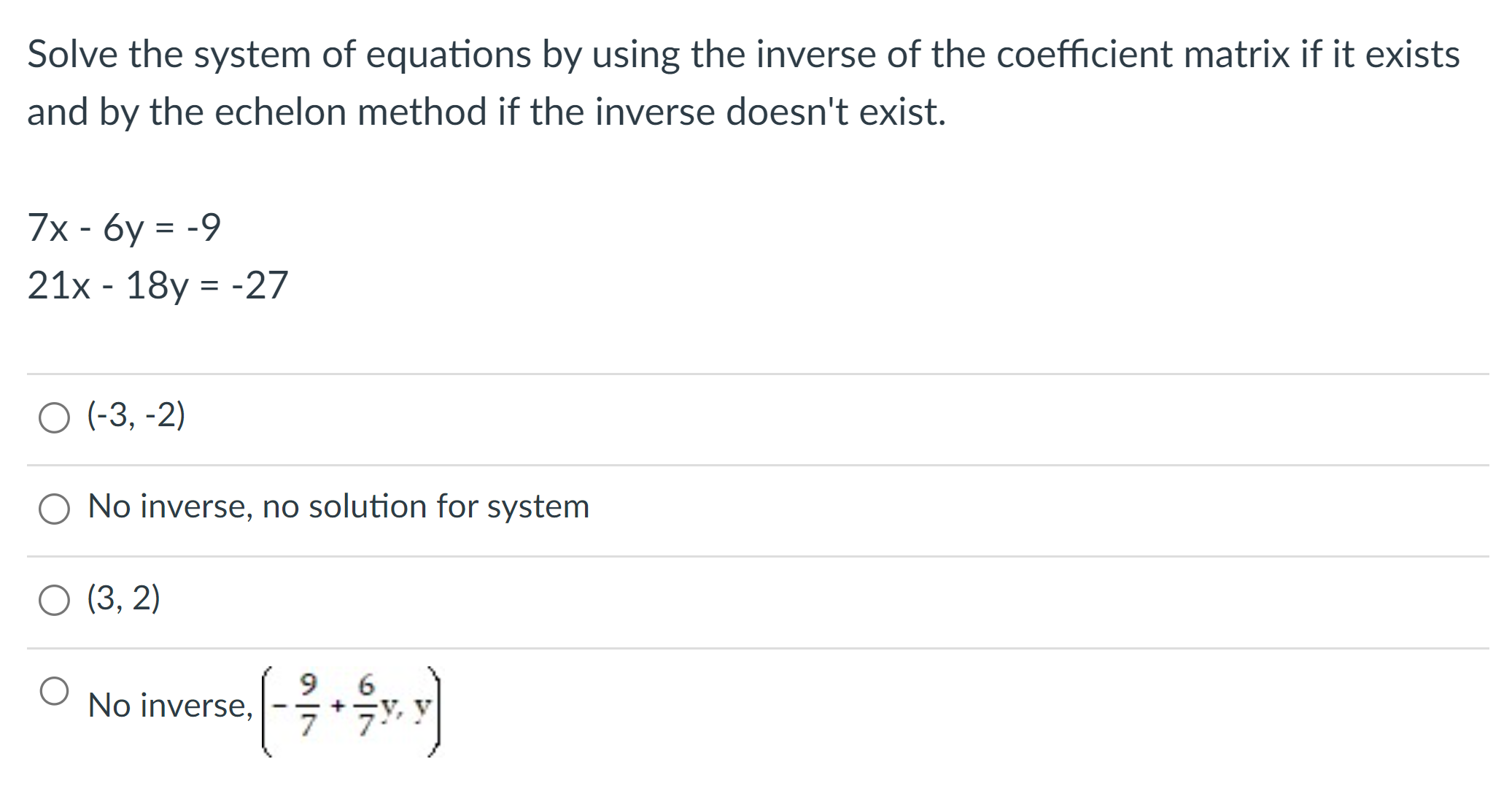Click the equation 7x - 6y = -9

pos(124,228)
